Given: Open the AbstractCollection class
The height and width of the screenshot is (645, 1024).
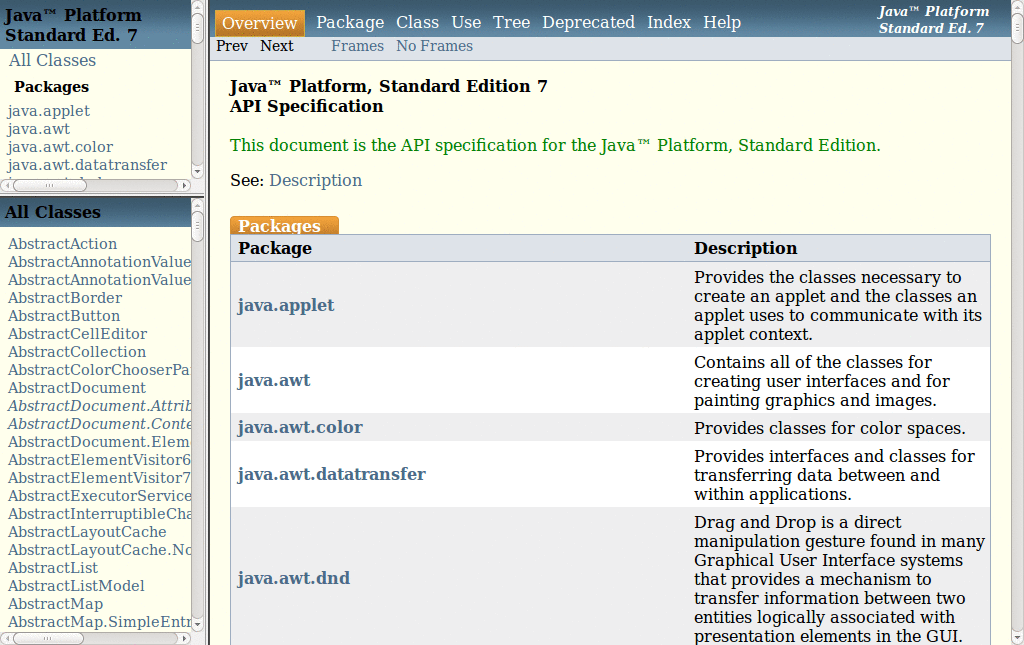Looking at the screenshot, I should [76, 352].
